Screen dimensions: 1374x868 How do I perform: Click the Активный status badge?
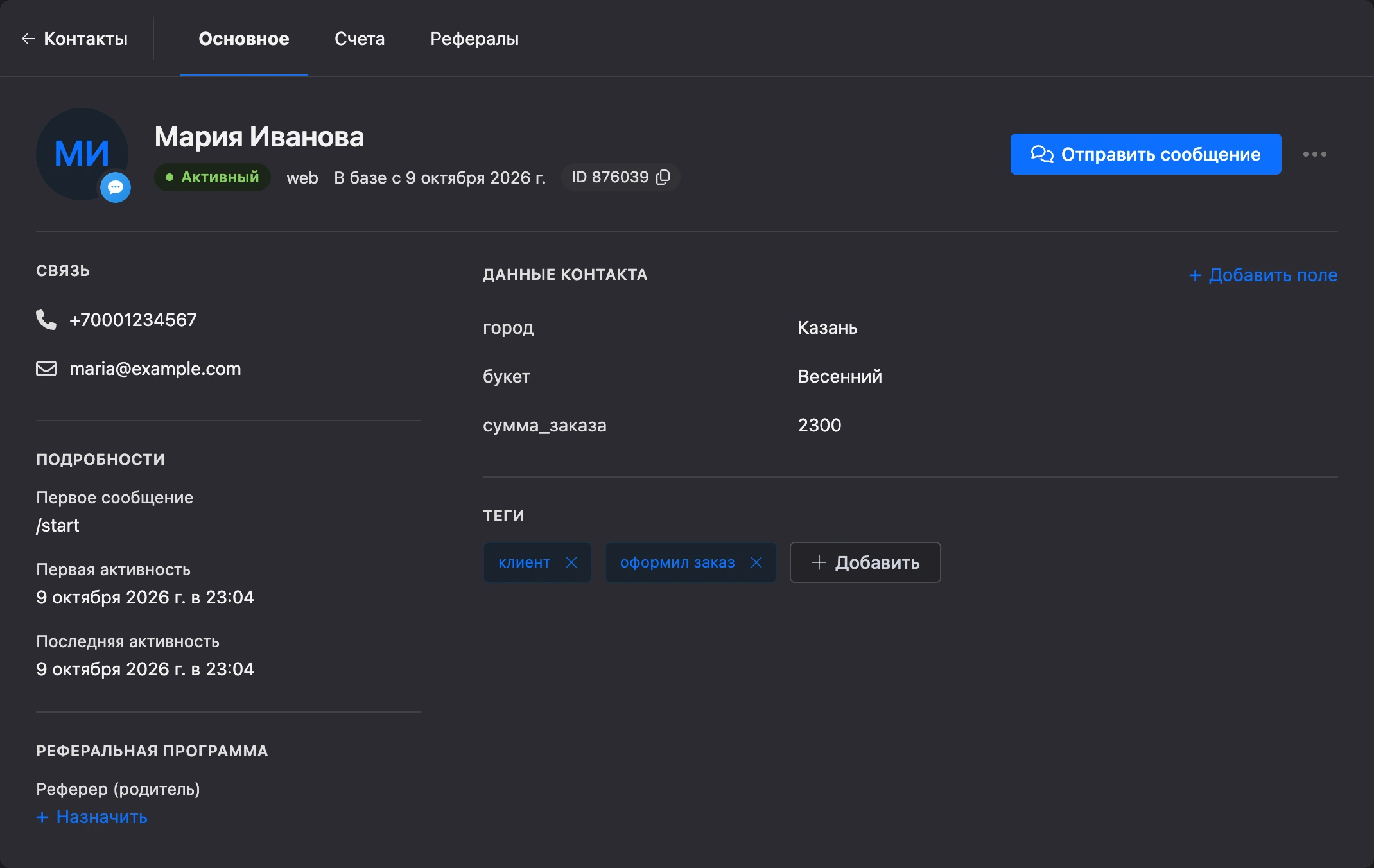tap(212, 177)
